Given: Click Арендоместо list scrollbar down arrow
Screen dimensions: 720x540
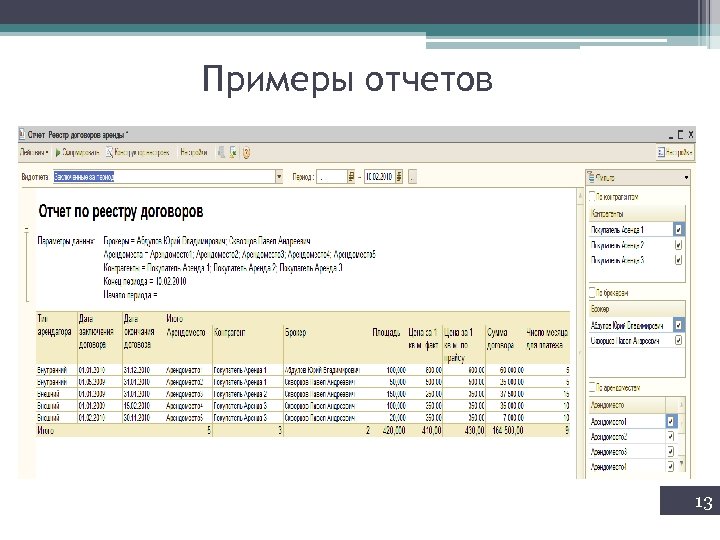Looking at the screenshot, I should tap(681, 463).
